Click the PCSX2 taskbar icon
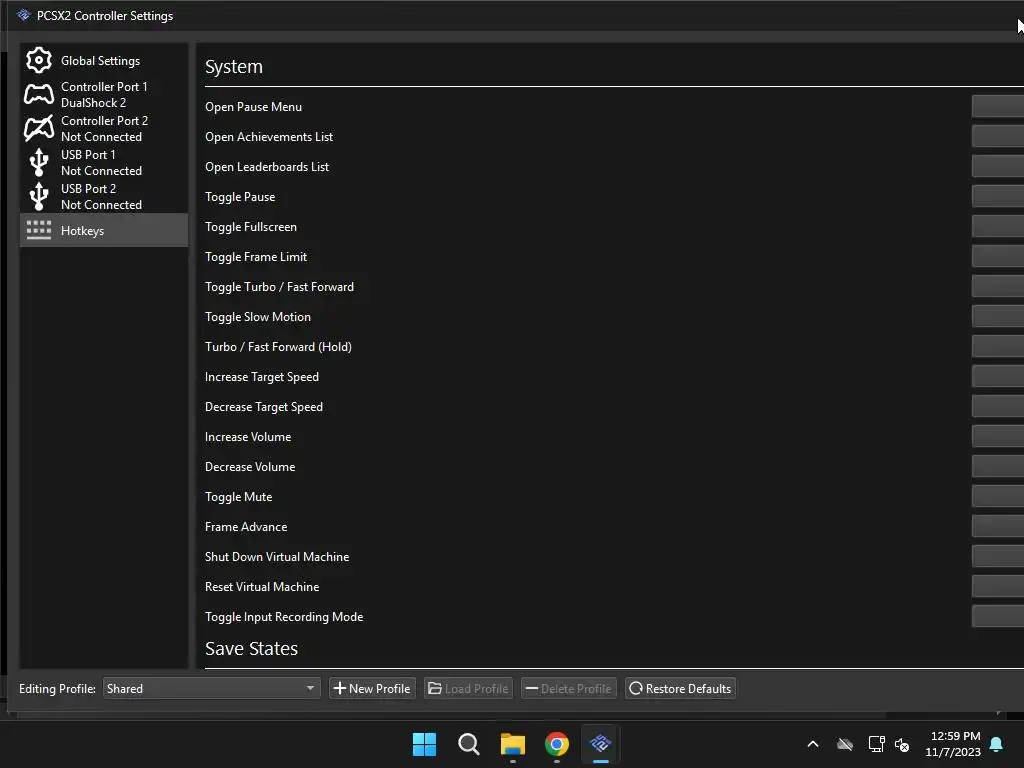 [600, 744]
